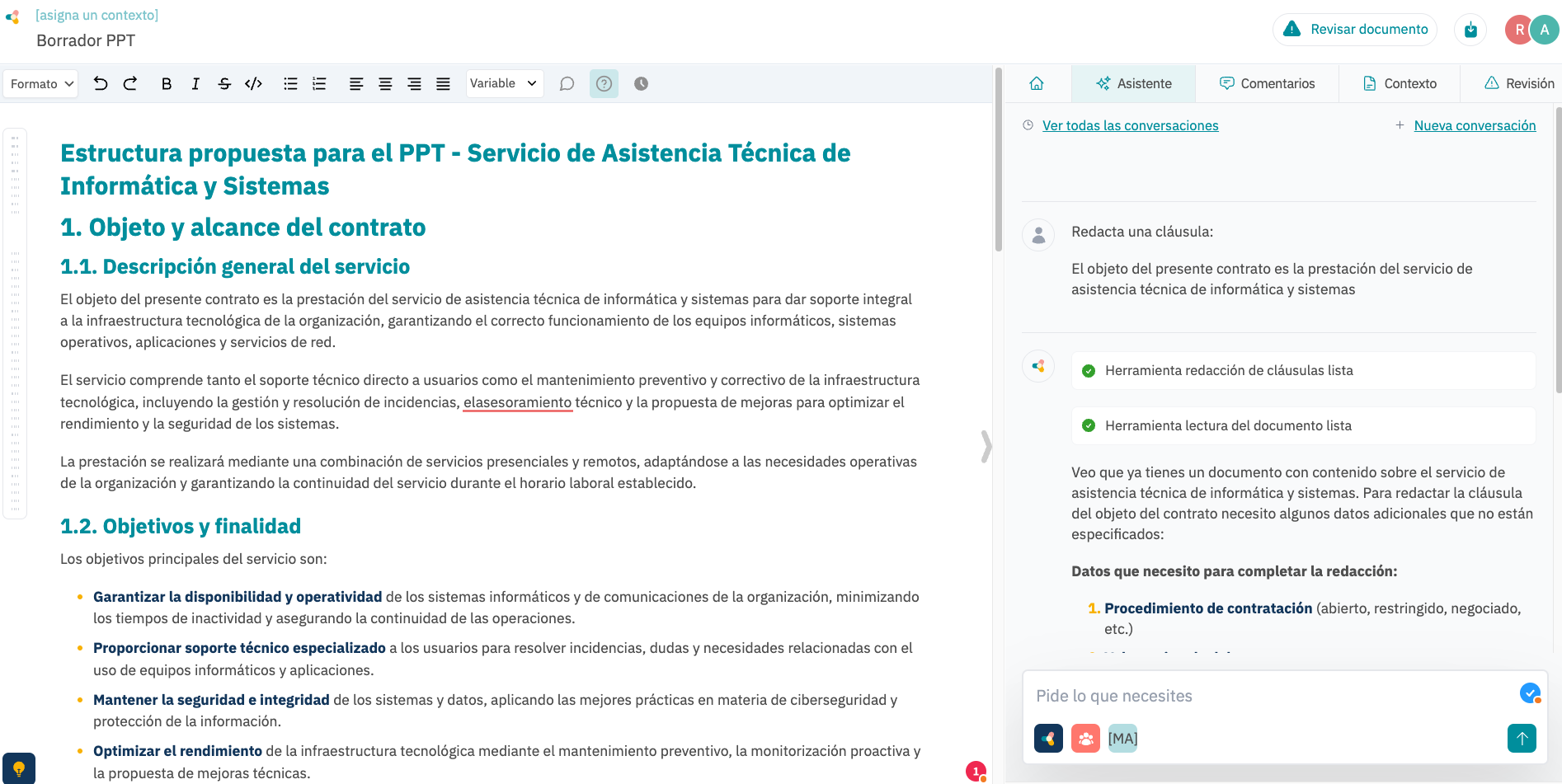This screenshot has height=784, width=1562.
Task: Toggle the [MA] context chip
Action: click(x=1122, y=738)
